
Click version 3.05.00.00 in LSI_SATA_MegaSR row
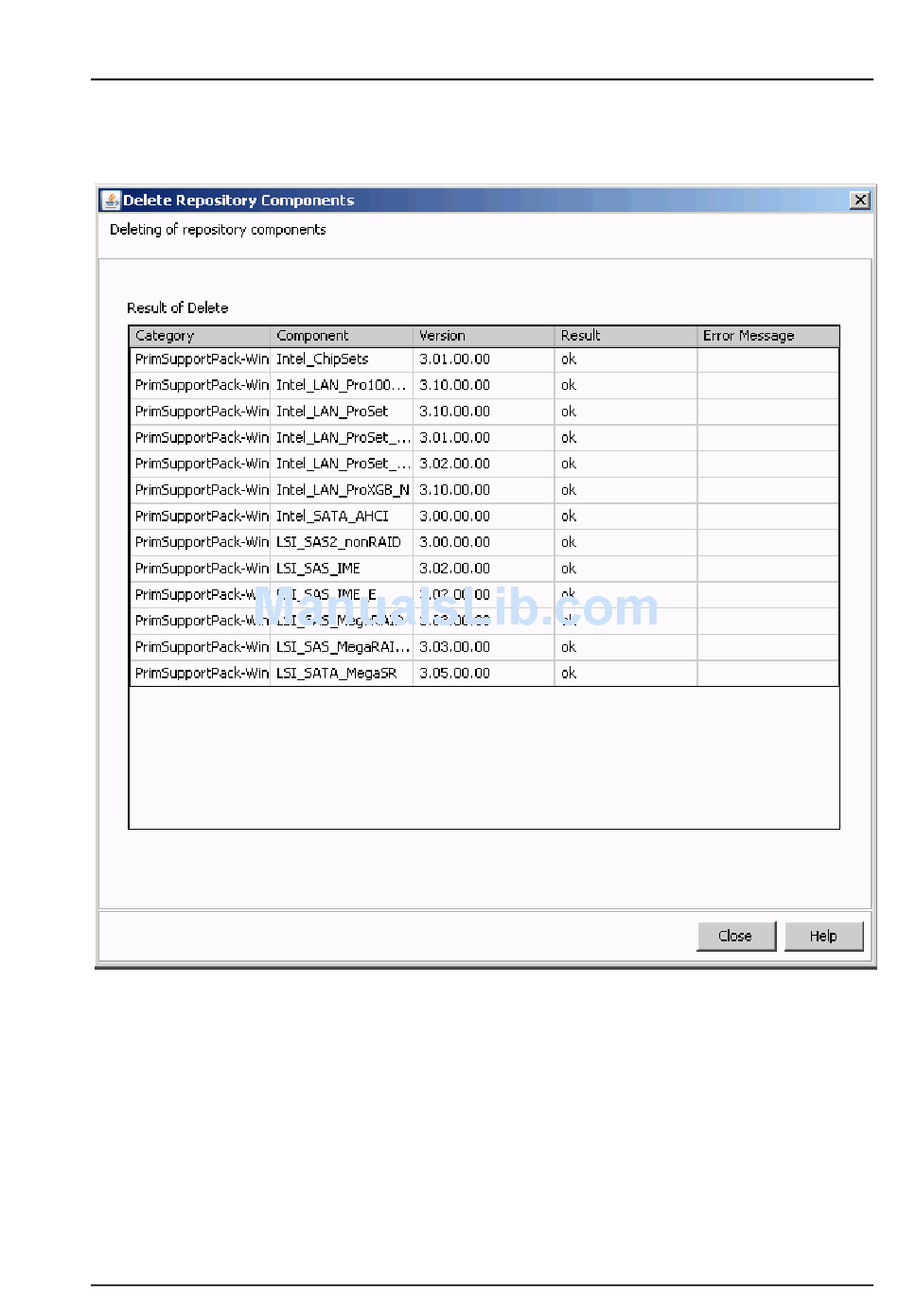[x=484, y=674]
